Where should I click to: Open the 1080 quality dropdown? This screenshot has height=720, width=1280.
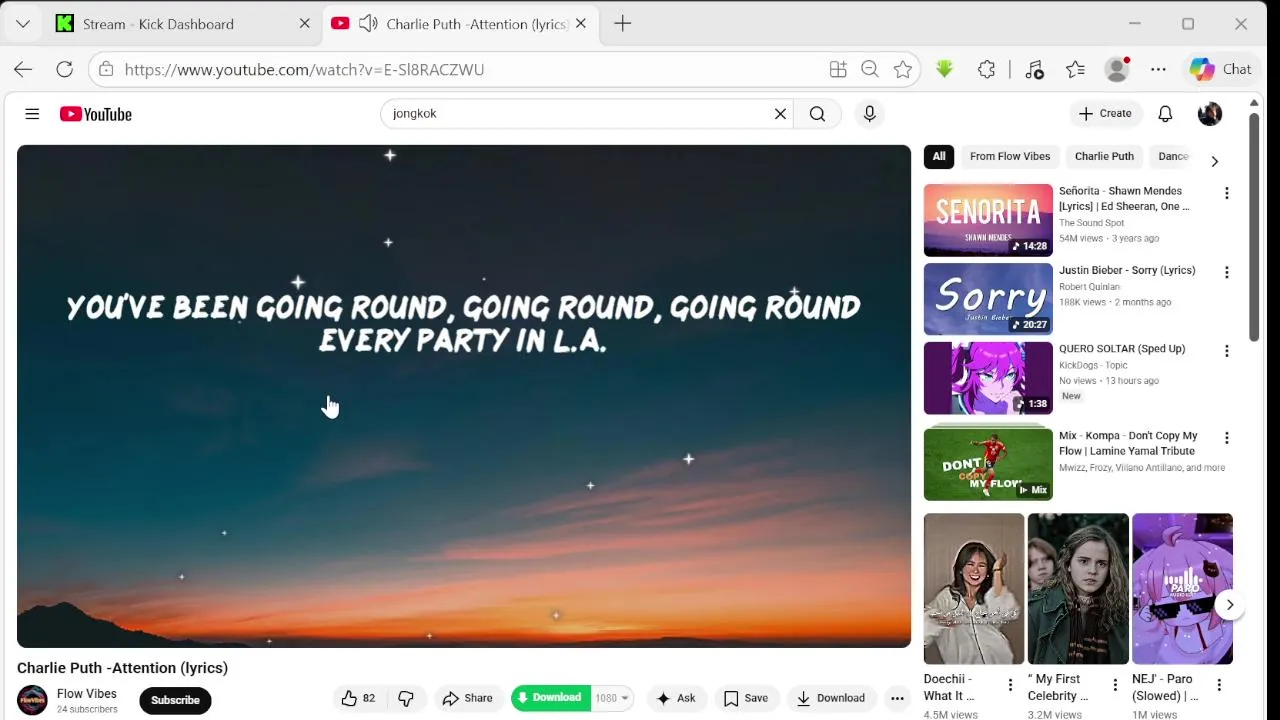pyautogui.click(x=612, y=698)
